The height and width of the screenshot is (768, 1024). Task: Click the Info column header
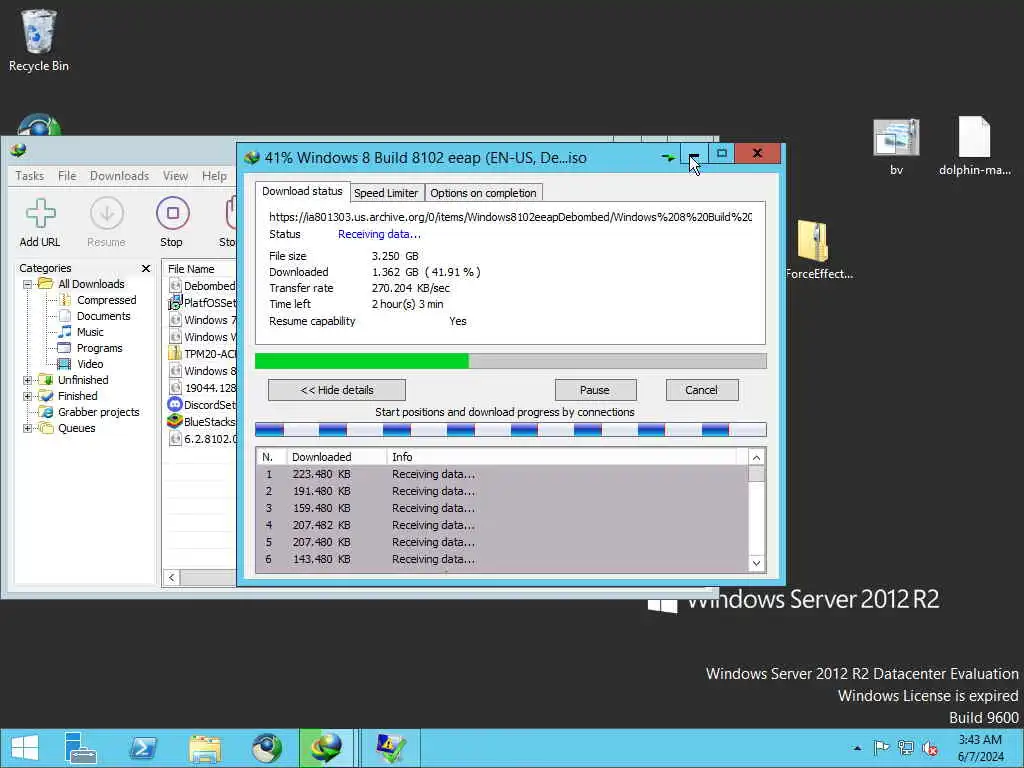coord(562,456)
